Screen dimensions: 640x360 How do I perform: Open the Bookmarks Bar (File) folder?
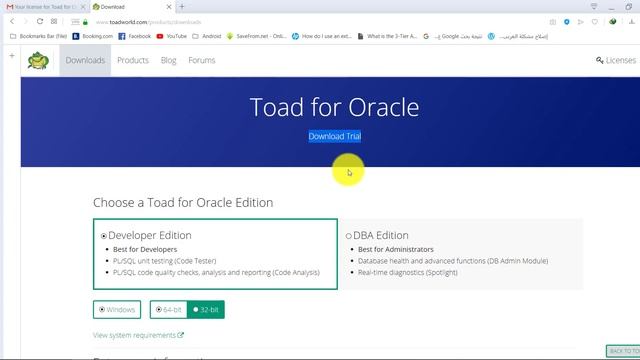point(38,36)
